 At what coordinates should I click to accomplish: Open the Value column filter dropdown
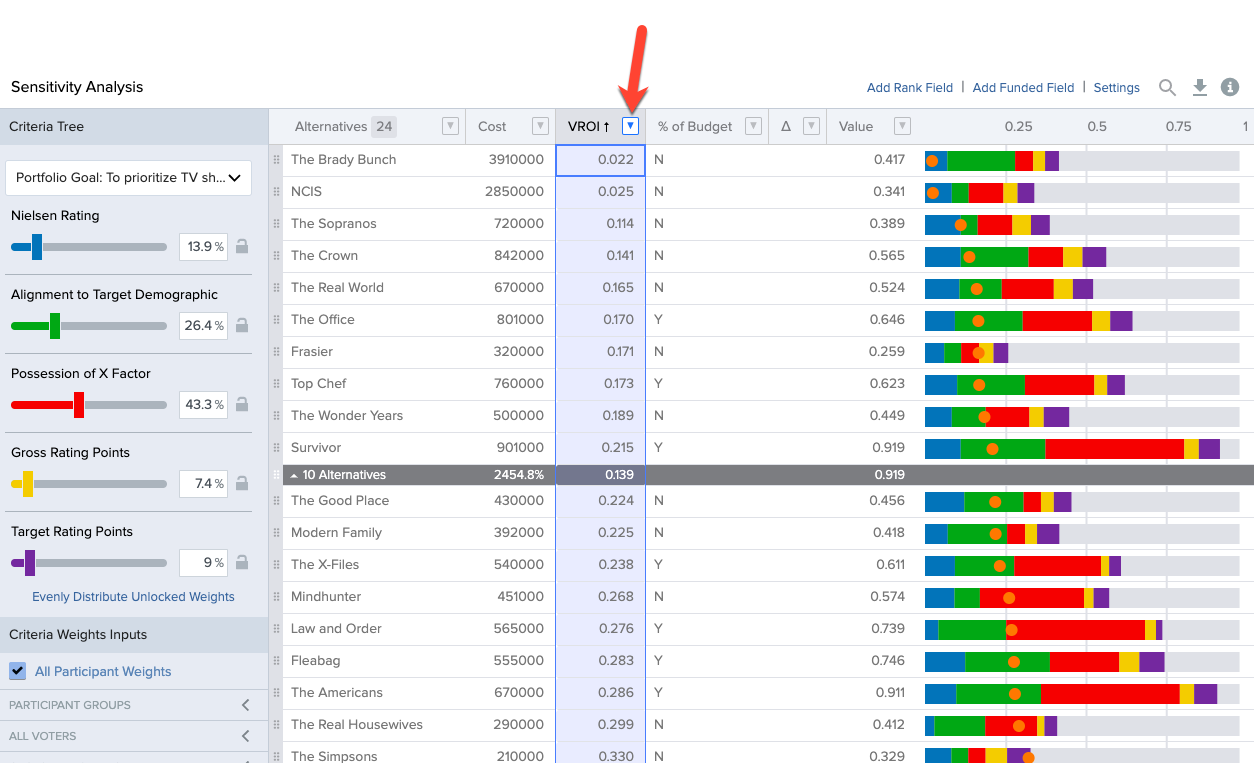tap(902, 126)
